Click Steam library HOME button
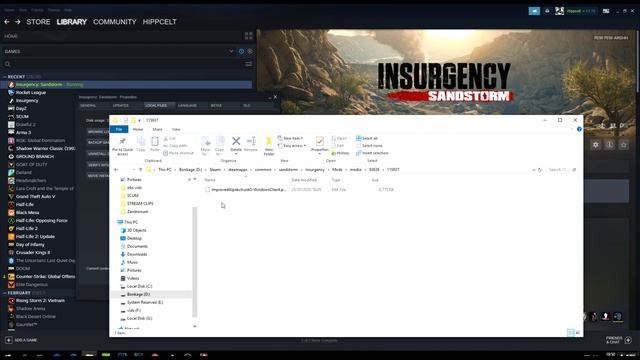This screenshot has height=360, width=640. point(11,36)
